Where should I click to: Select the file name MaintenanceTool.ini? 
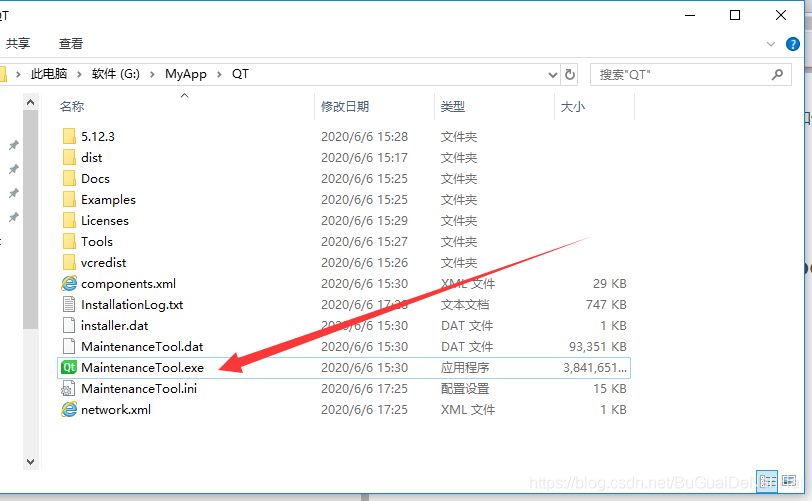click(x=139, y=389)
